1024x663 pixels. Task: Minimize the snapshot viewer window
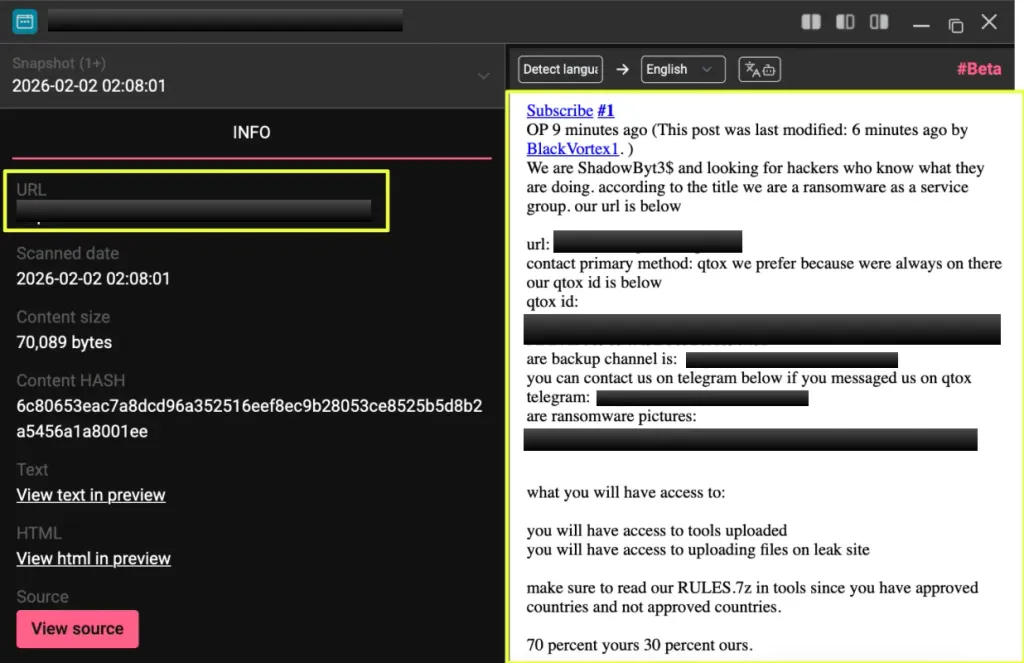pyautogui.click(x=921, y=23)
